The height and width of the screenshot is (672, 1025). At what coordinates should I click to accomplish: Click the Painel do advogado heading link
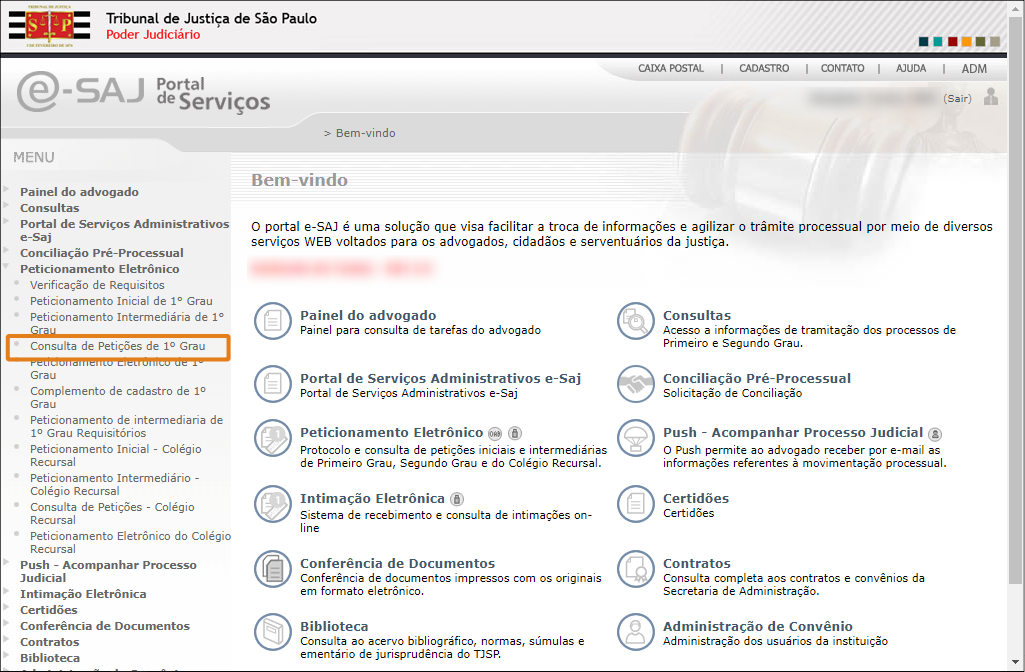(368, 315)
